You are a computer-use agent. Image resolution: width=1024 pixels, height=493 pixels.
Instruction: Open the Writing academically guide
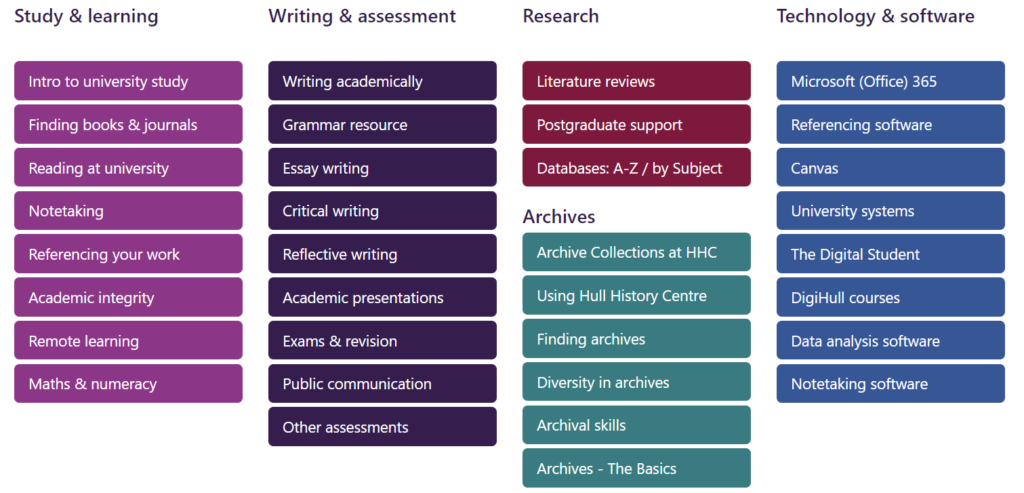[382, 81]
